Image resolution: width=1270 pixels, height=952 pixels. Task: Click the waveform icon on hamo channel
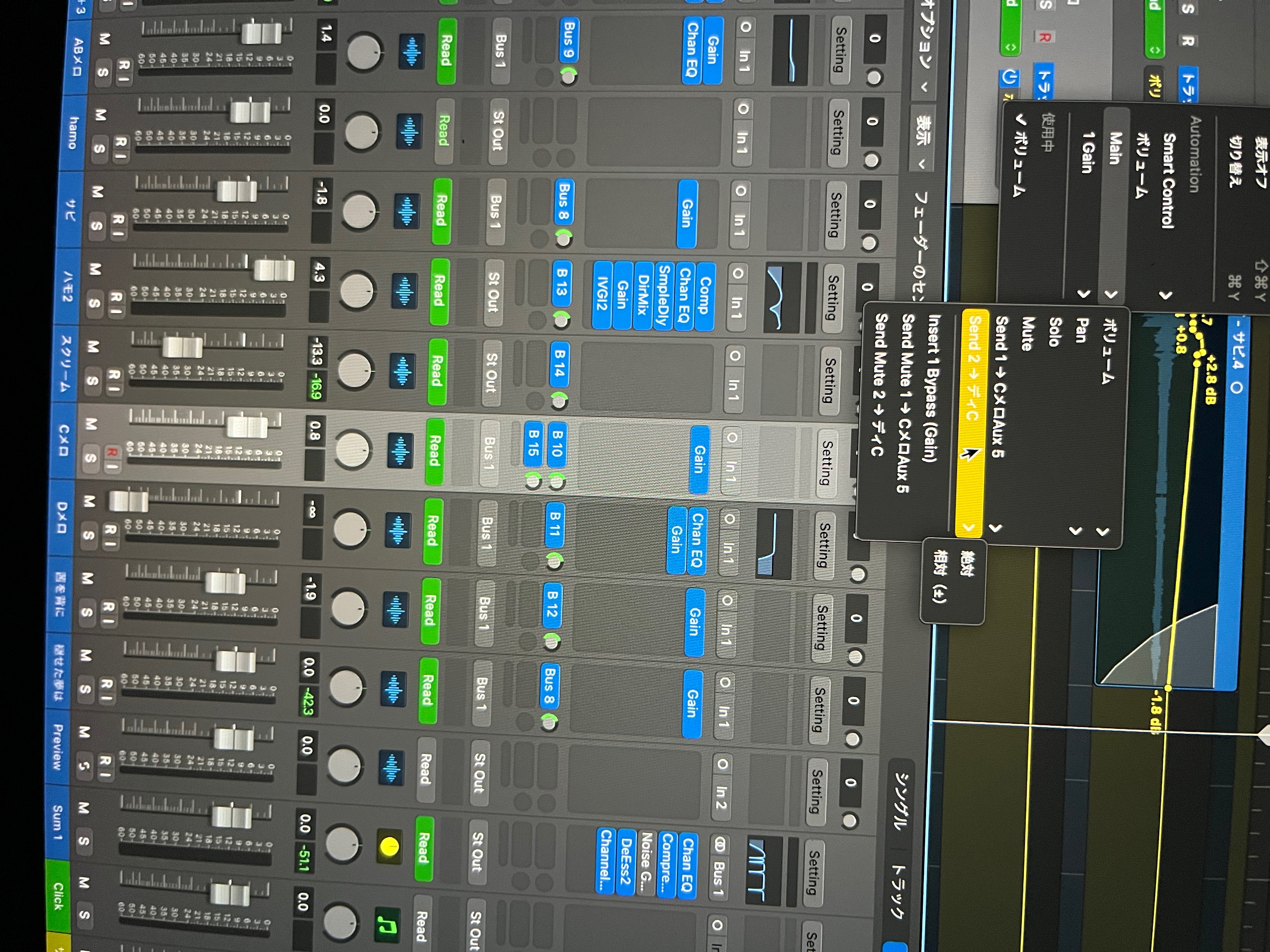click(x=409, y=131)
